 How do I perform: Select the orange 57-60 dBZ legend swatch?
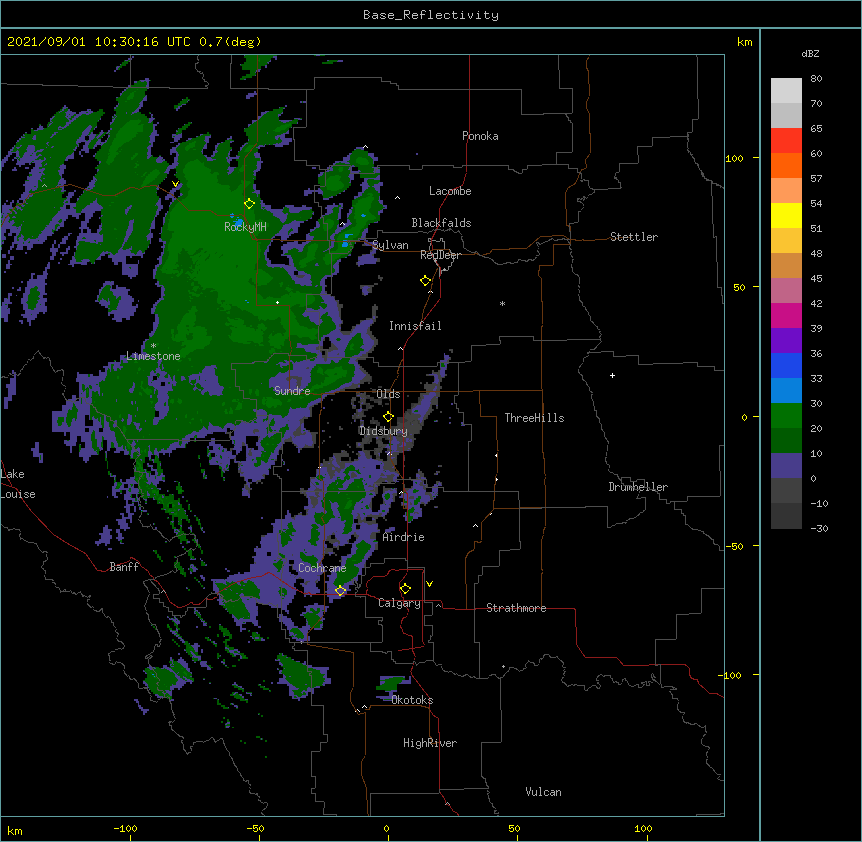pos(786,165)
